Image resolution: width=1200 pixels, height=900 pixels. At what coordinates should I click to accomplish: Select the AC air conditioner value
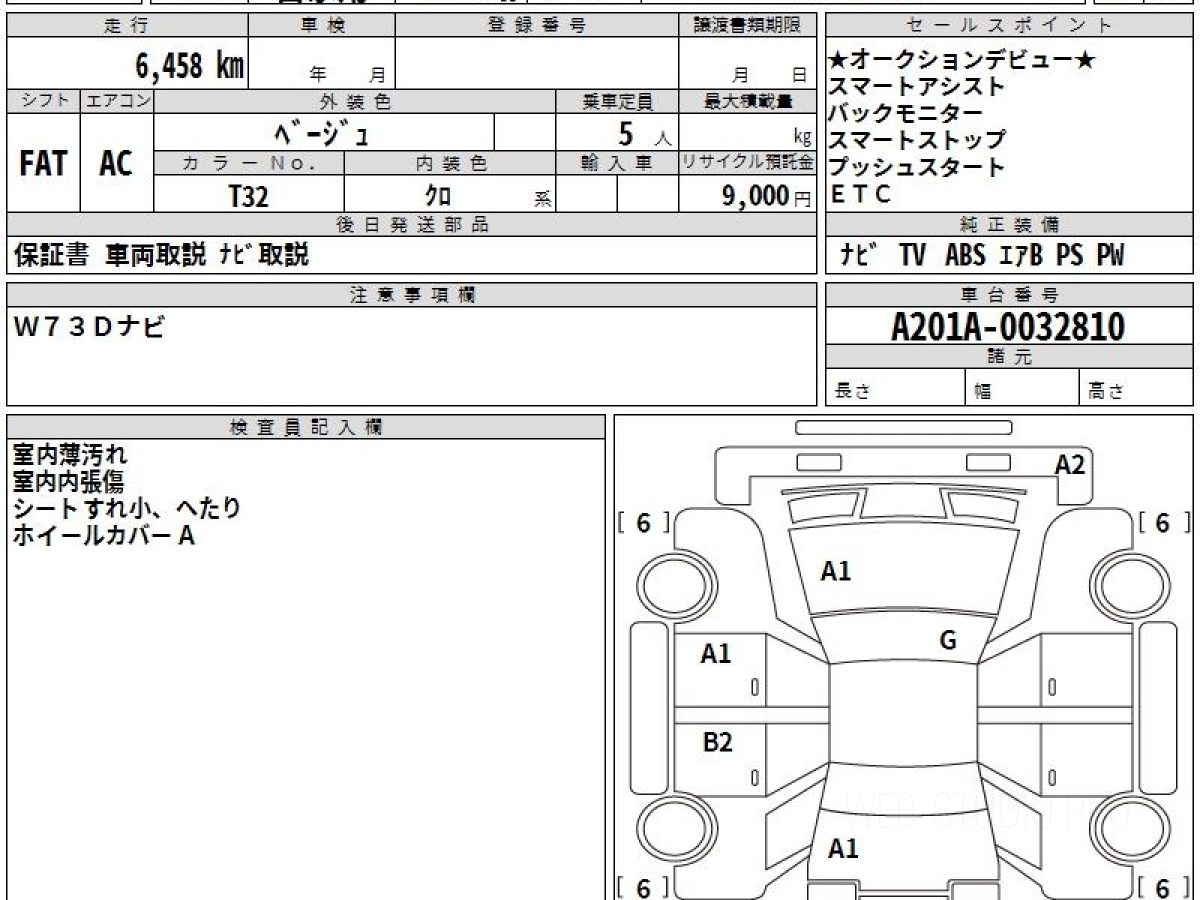117,164
